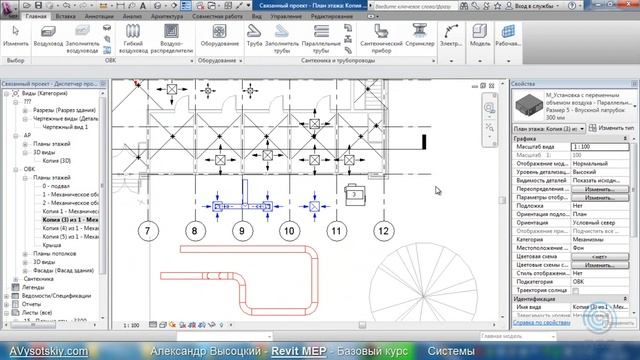Viewport: 640px width, 360px height.
Task: Expand the ОВК panel dialog launcher arrow
Action: (x=192, y=61)
